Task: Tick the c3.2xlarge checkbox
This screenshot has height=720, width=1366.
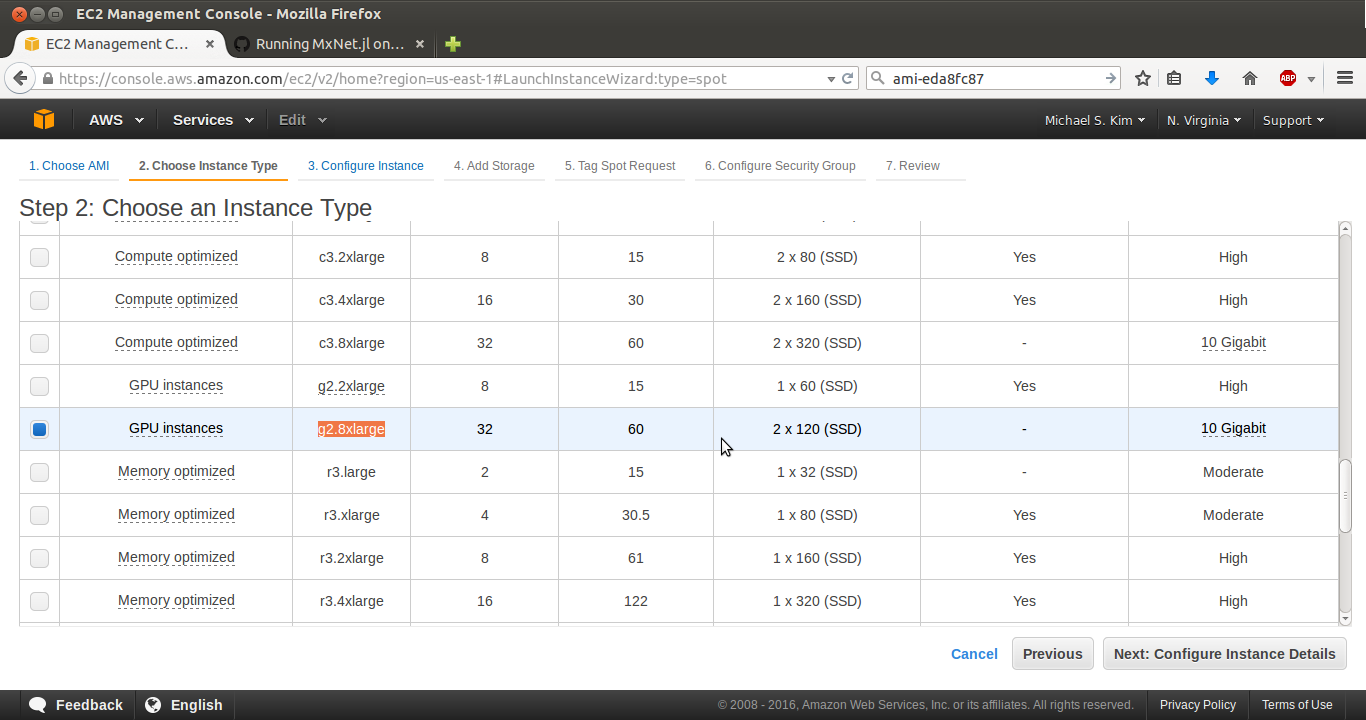Action: click(39, 257)
